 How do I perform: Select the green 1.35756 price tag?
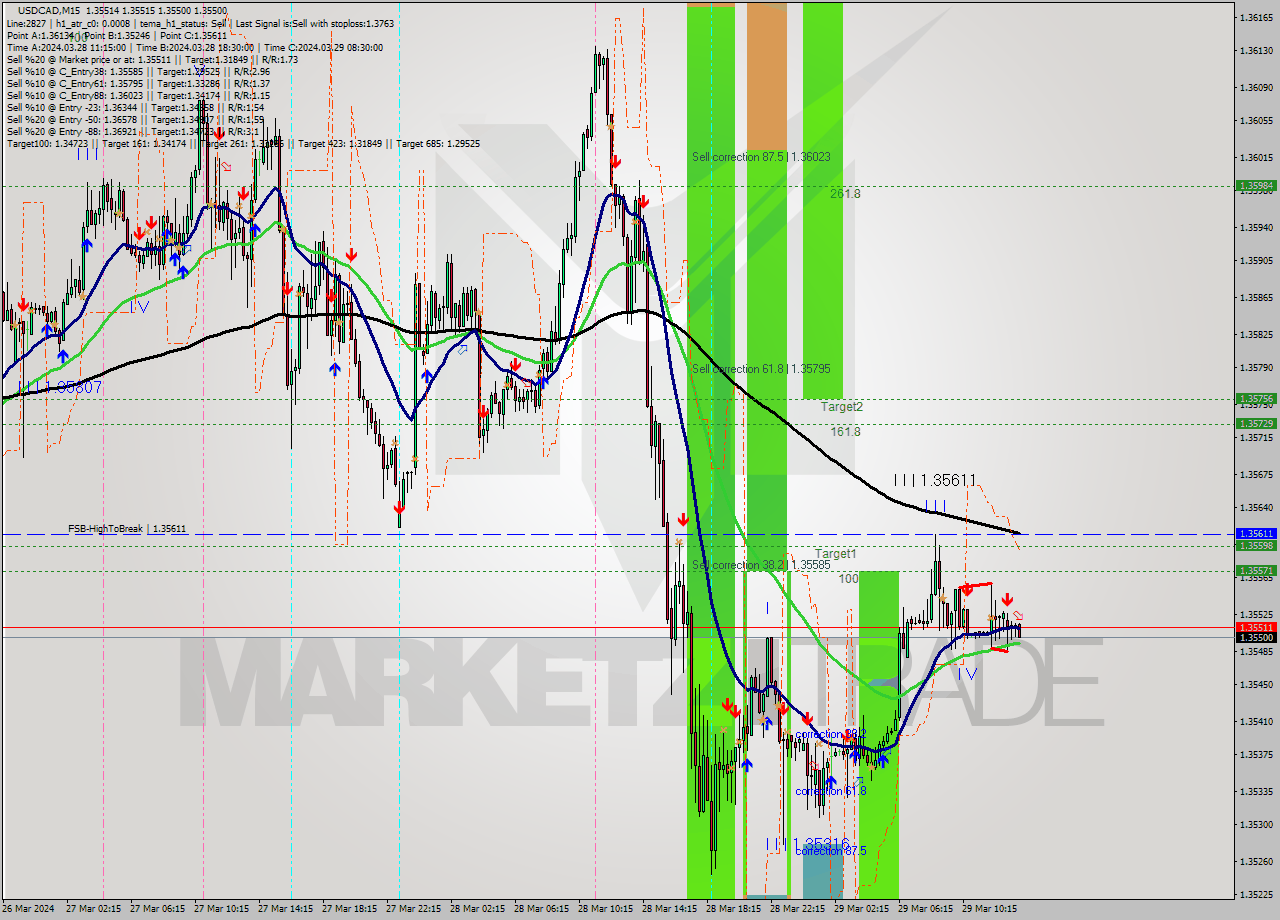(x=1256, y=398)
